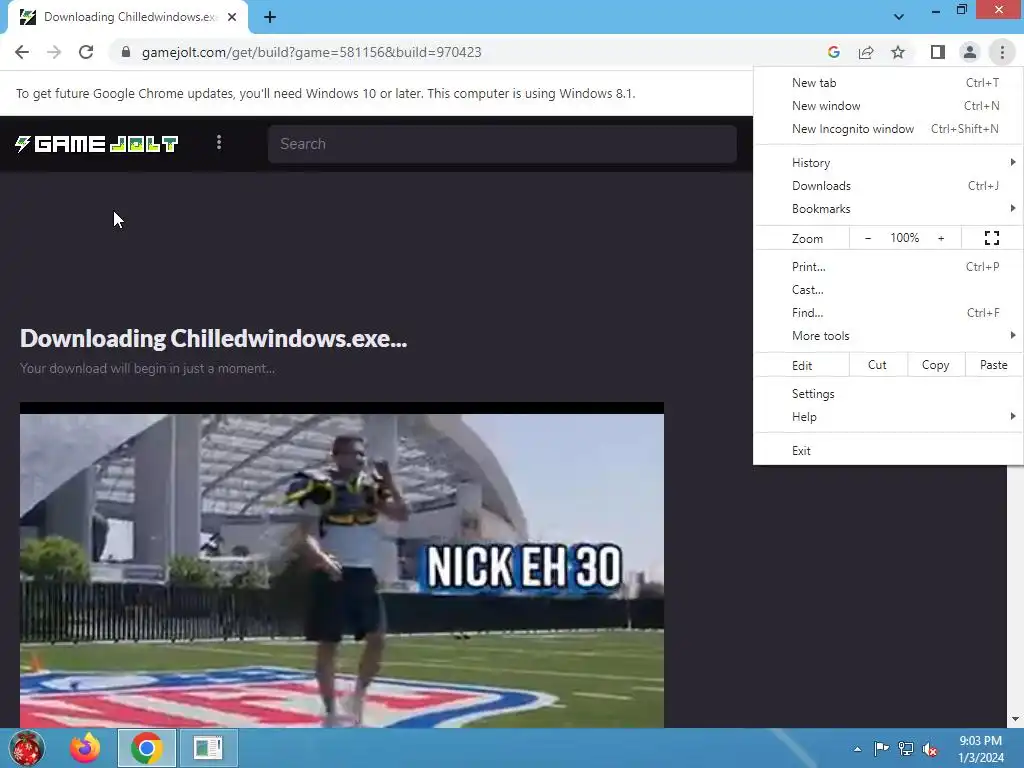Click the Google icon in address bar
The height and width of the screenshot is (768, 1024).
pyautogui.click(x=833, y=52)
